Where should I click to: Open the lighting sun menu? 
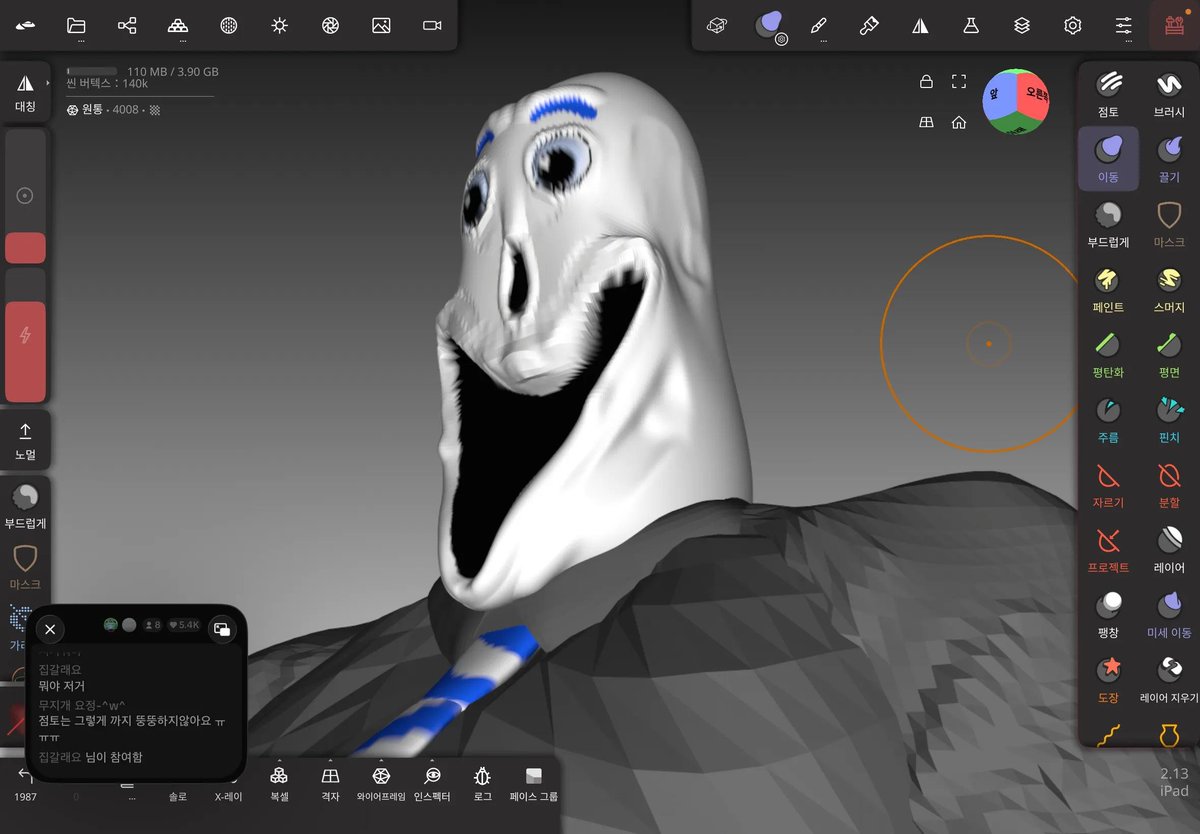coord(280,25)
